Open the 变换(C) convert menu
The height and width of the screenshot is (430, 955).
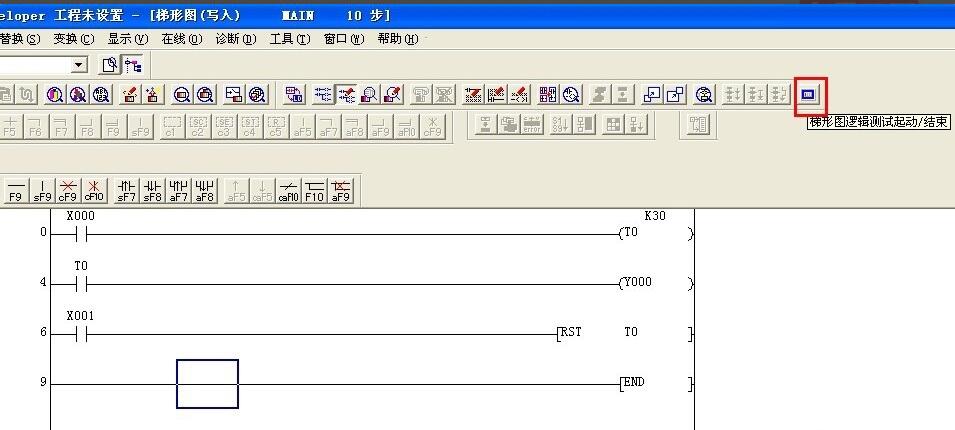pos(73,39)
